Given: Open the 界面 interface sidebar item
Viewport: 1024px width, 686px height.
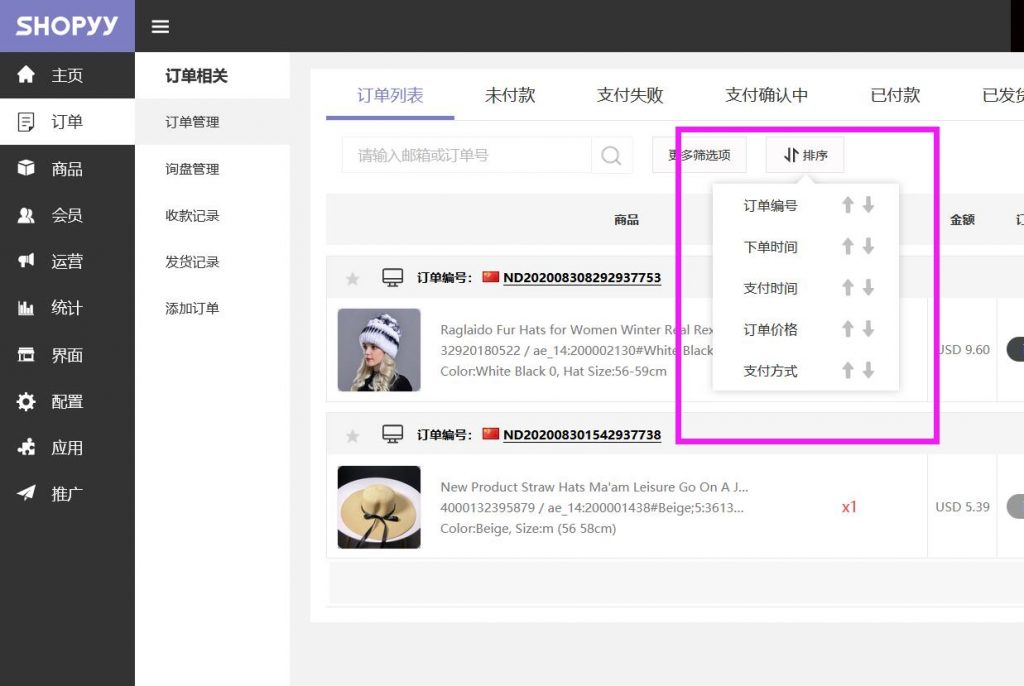Looking at the screenshot, I should click(67, 355).
